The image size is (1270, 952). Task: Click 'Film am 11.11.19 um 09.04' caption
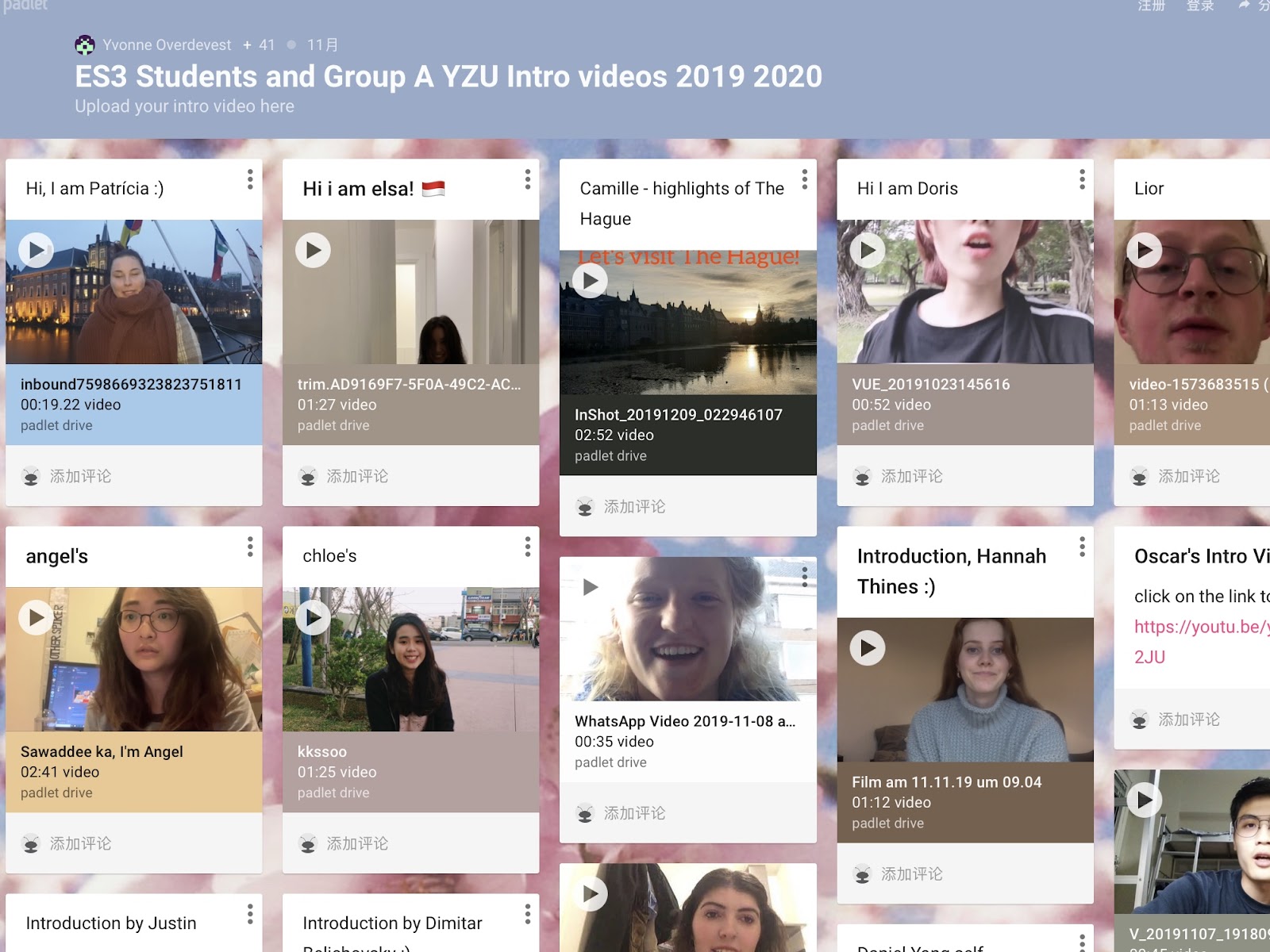click(947, 782)
